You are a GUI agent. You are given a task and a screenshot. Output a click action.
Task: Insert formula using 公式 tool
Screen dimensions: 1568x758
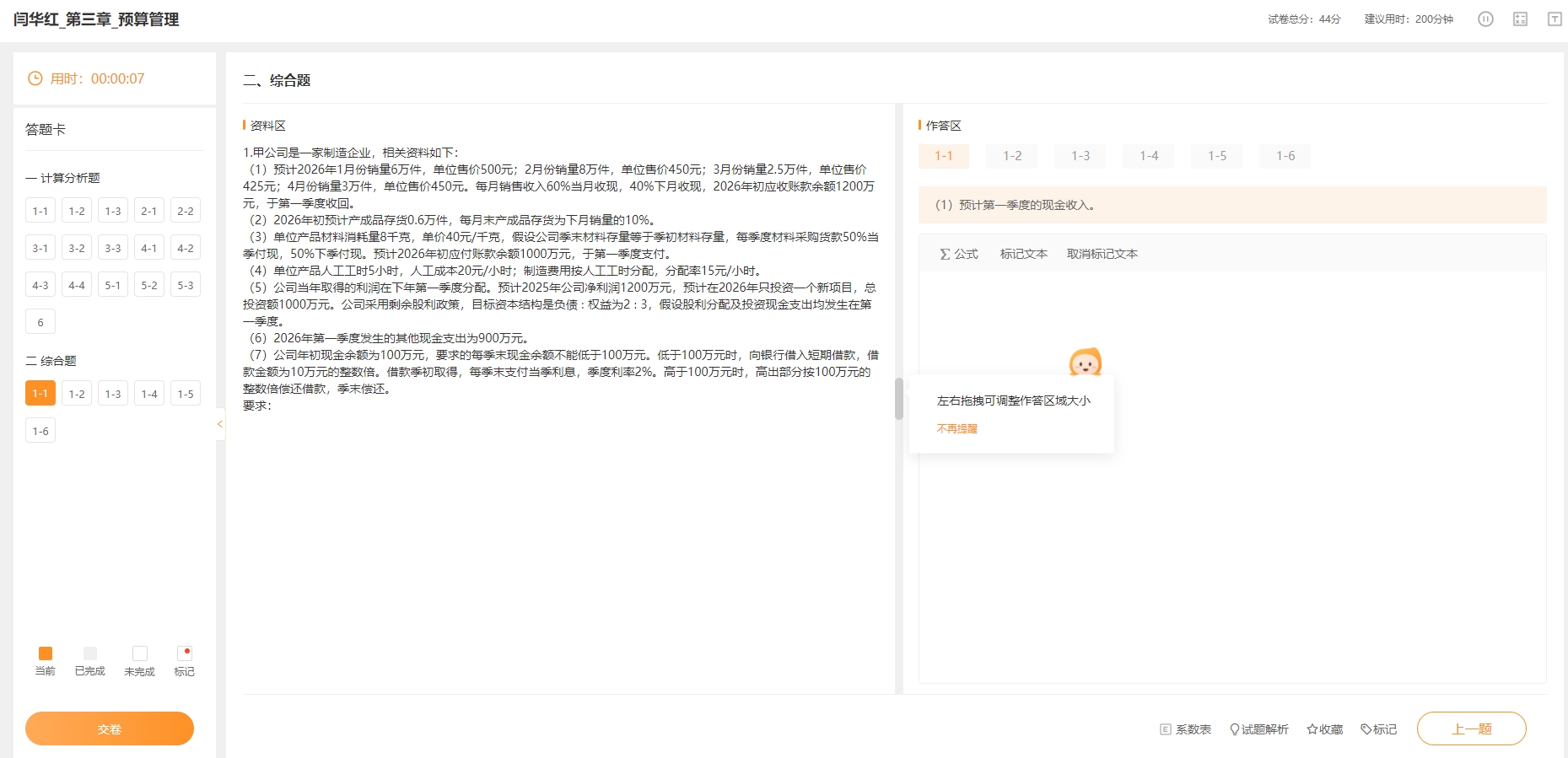[x=959, y=254]
